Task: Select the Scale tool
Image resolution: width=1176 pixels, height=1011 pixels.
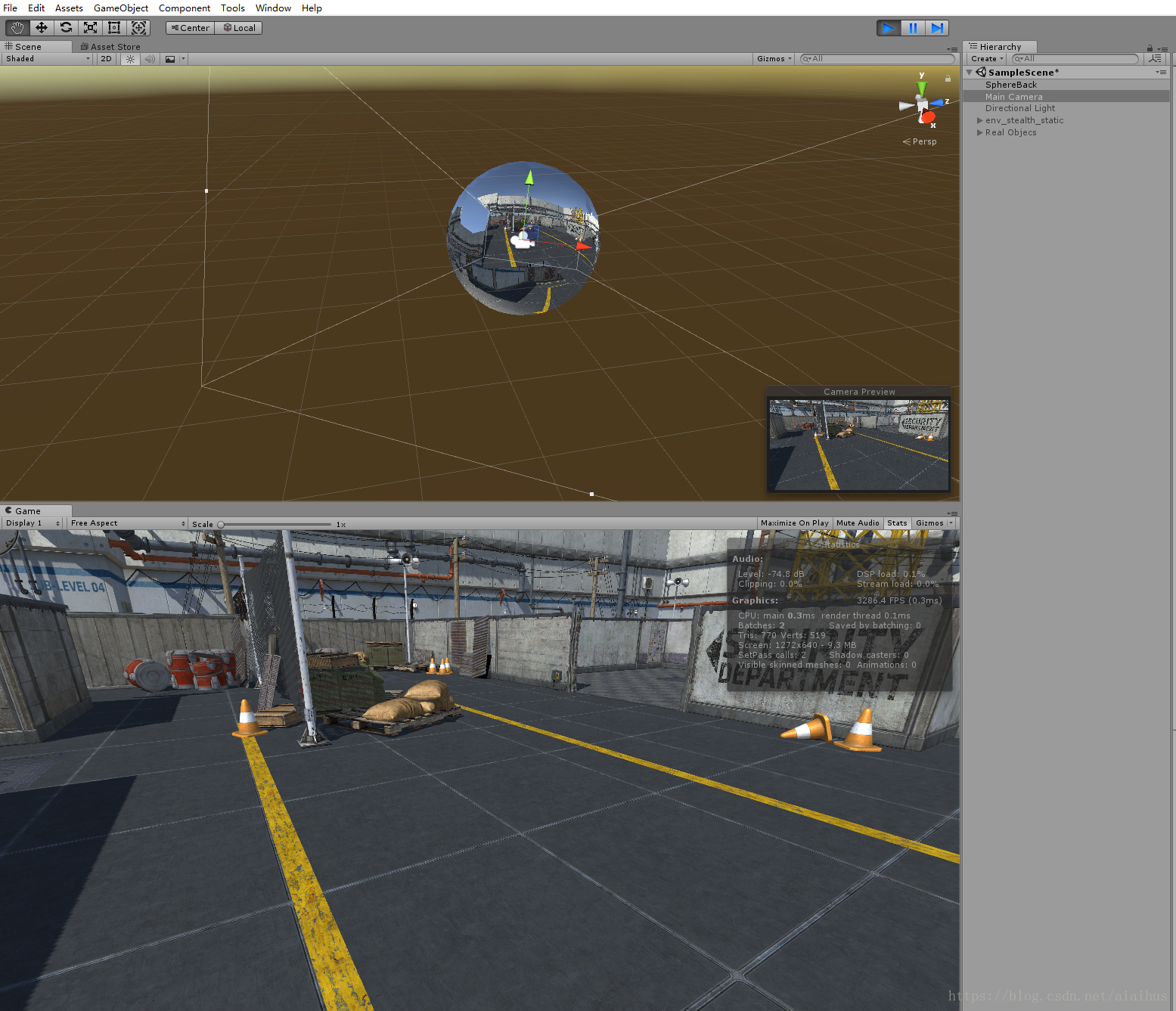Action: (90, 28)
